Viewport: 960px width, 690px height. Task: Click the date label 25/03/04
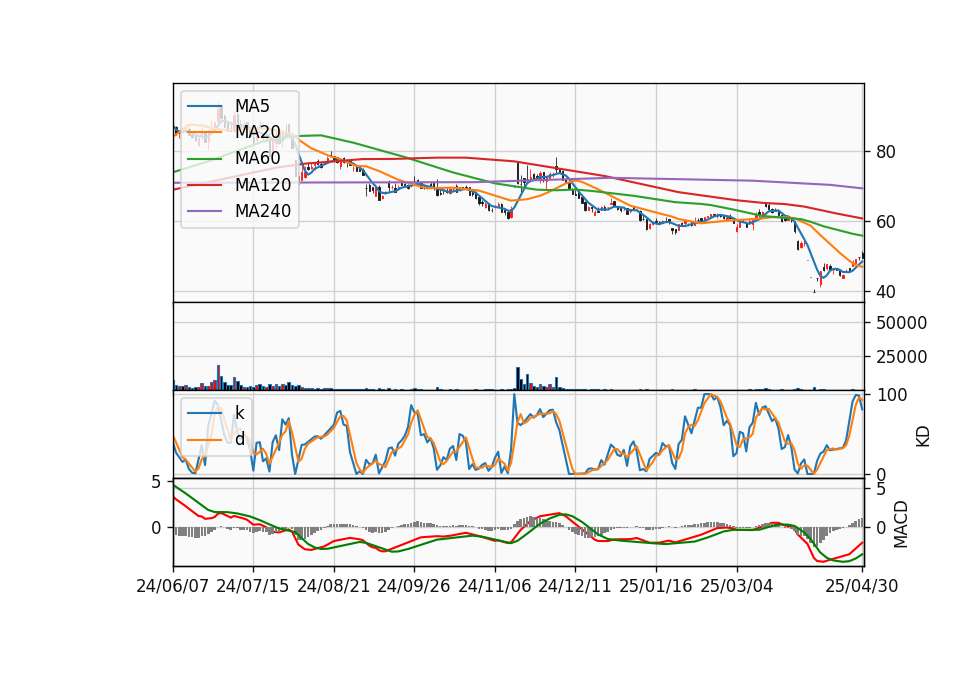[x=737, y=586]
